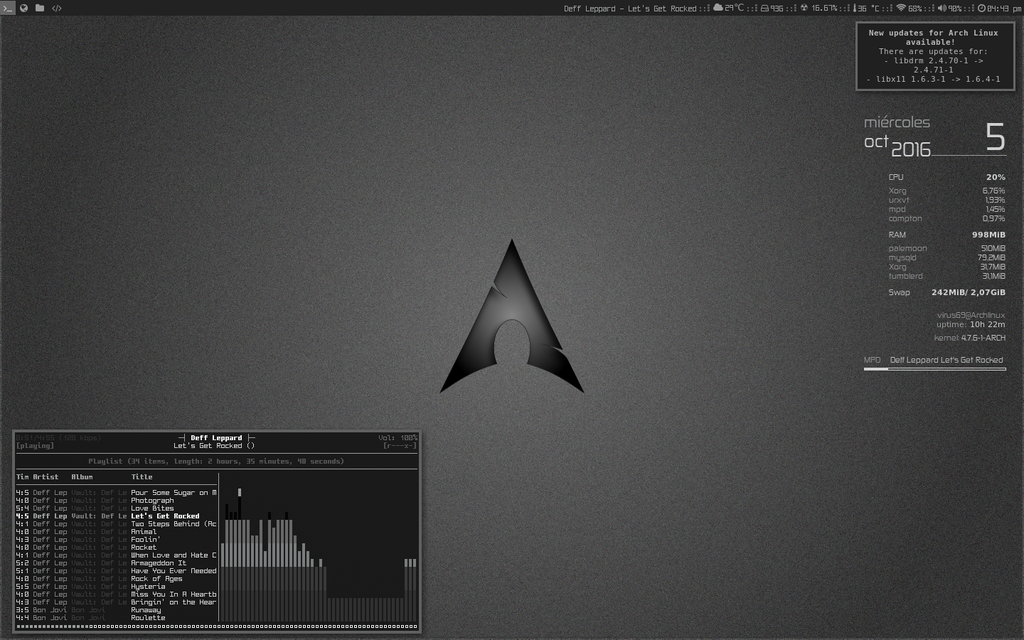This screenshot has height=640, width=1024.
Task: Click the Swap 242MiB usage value
Action: 968,292
